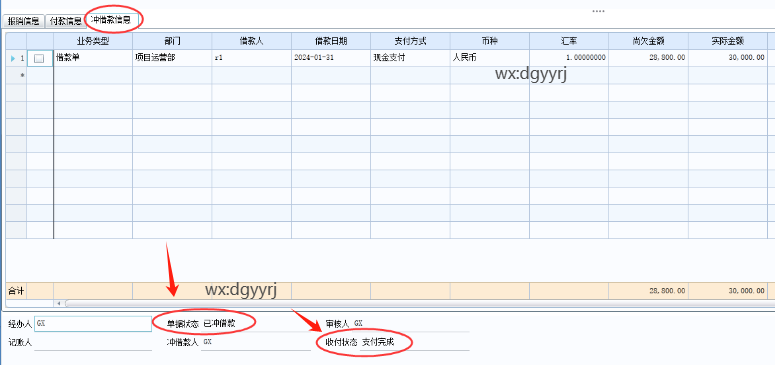Tick the checkbox in row 1

tap(39, 58)
